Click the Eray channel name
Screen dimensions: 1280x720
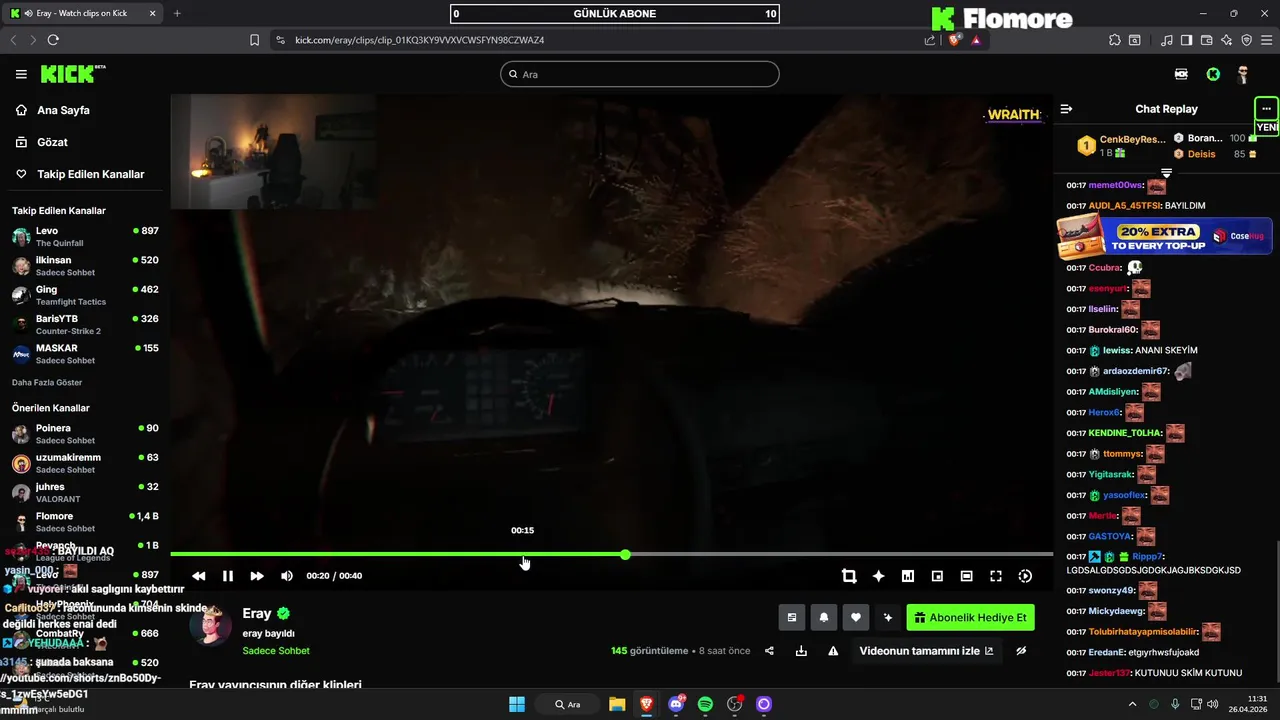pyautogui.click(x=257, y=614)
